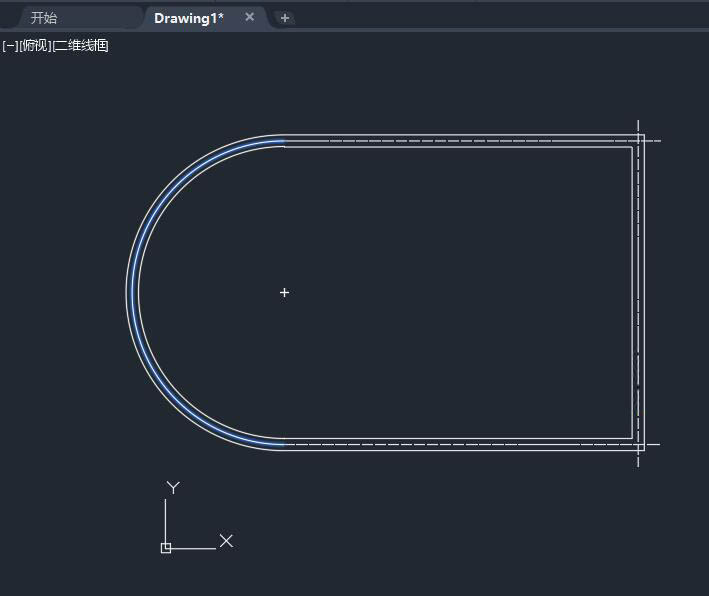This screenshot has height=596, width=709.
Task: Open the [俯视] view controls menu
Action: point(35,46)
